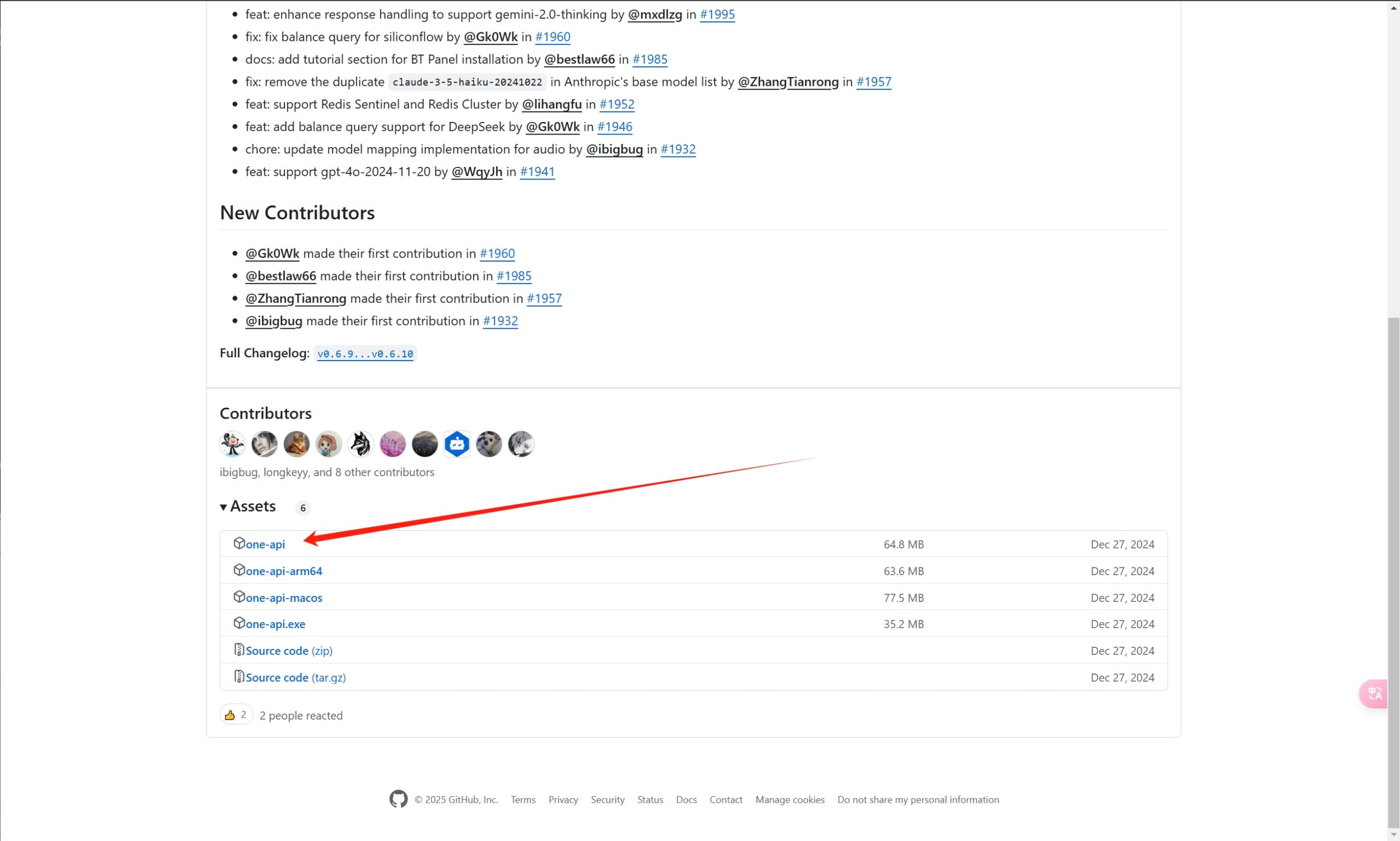The image size is (1400, 841).
Task: Open @lihangfu user profile
Action: [552, 105]
